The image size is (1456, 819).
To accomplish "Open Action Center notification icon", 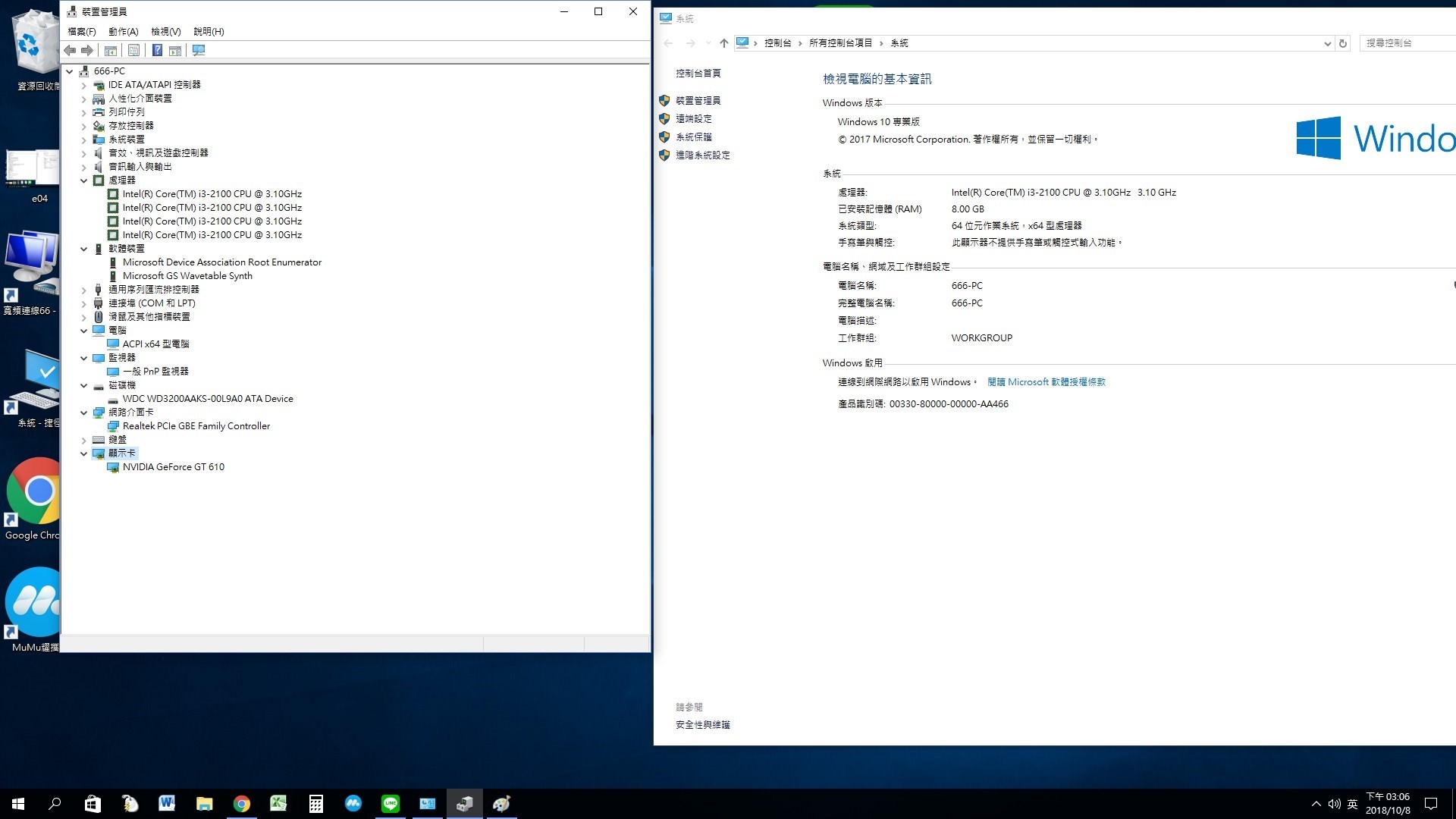I will point(1431,804).
